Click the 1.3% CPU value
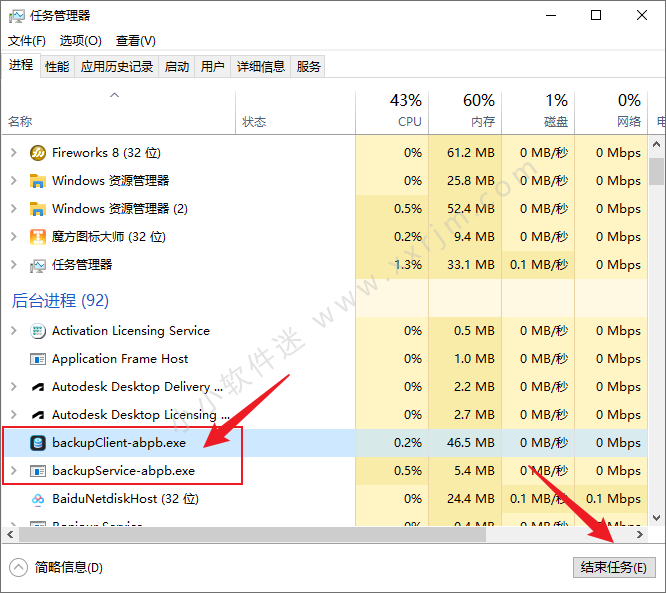The width and height of the screenshot is (666, 593). coord(408,265)
